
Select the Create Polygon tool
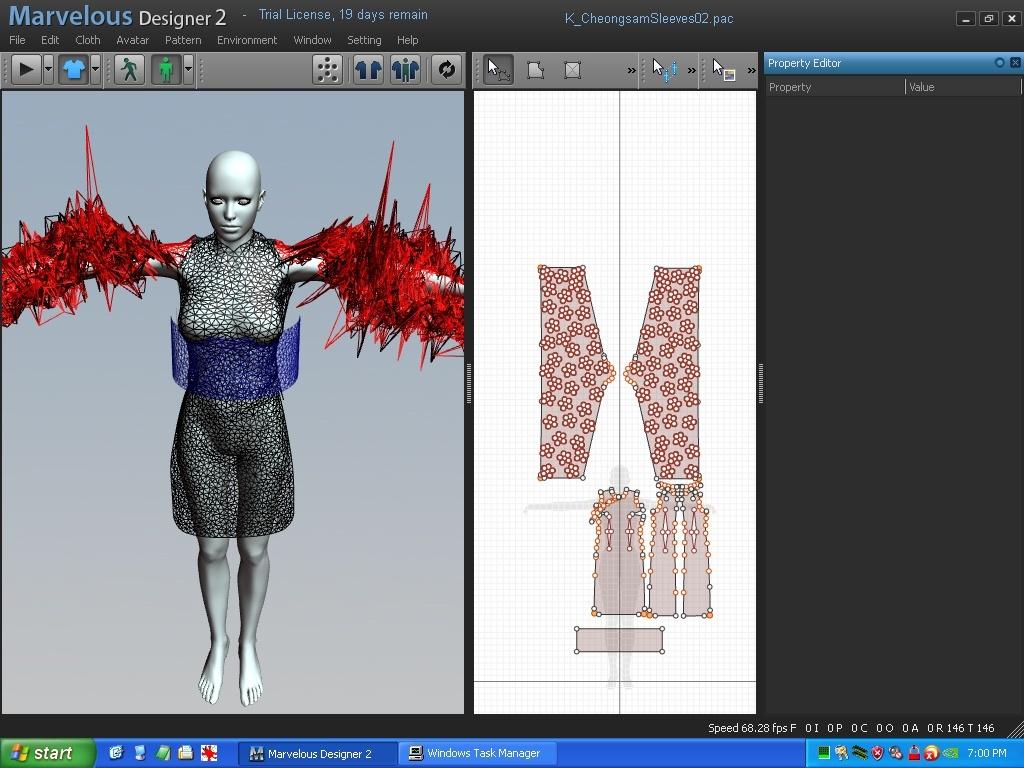pyautogui.click(x=536, y=70)
